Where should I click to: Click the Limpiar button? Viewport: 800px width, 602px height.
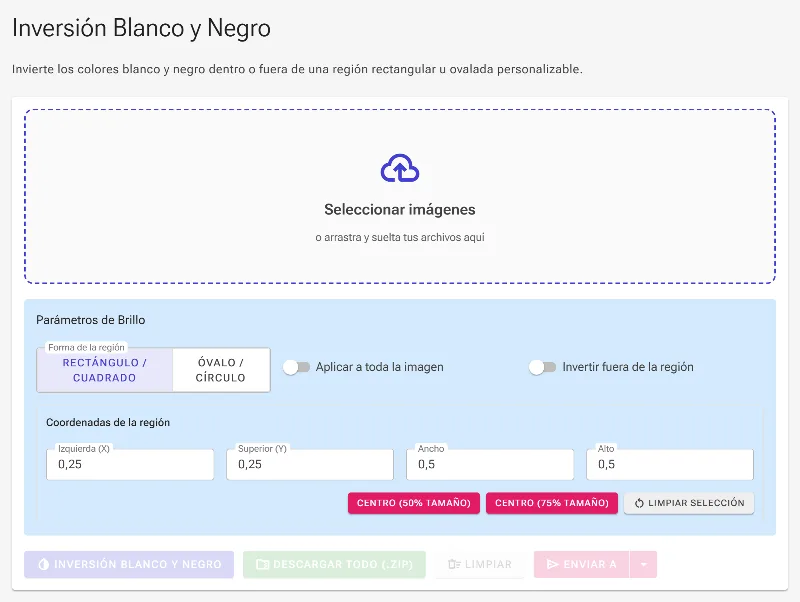pyautogui.click(x=480, y=564)
